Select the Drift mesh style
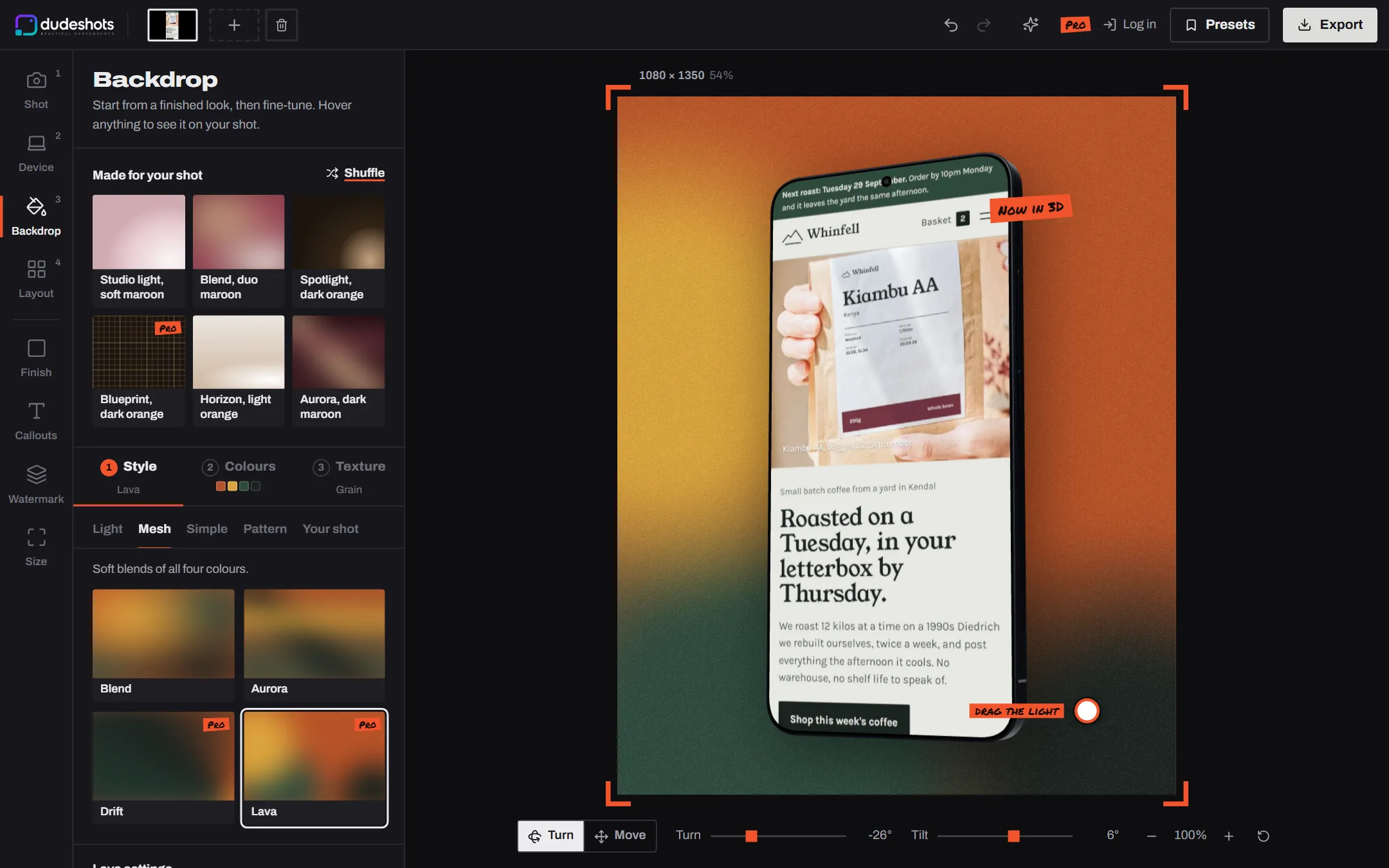Screen dimensions: 1389x868 click(x=163, y=768)
